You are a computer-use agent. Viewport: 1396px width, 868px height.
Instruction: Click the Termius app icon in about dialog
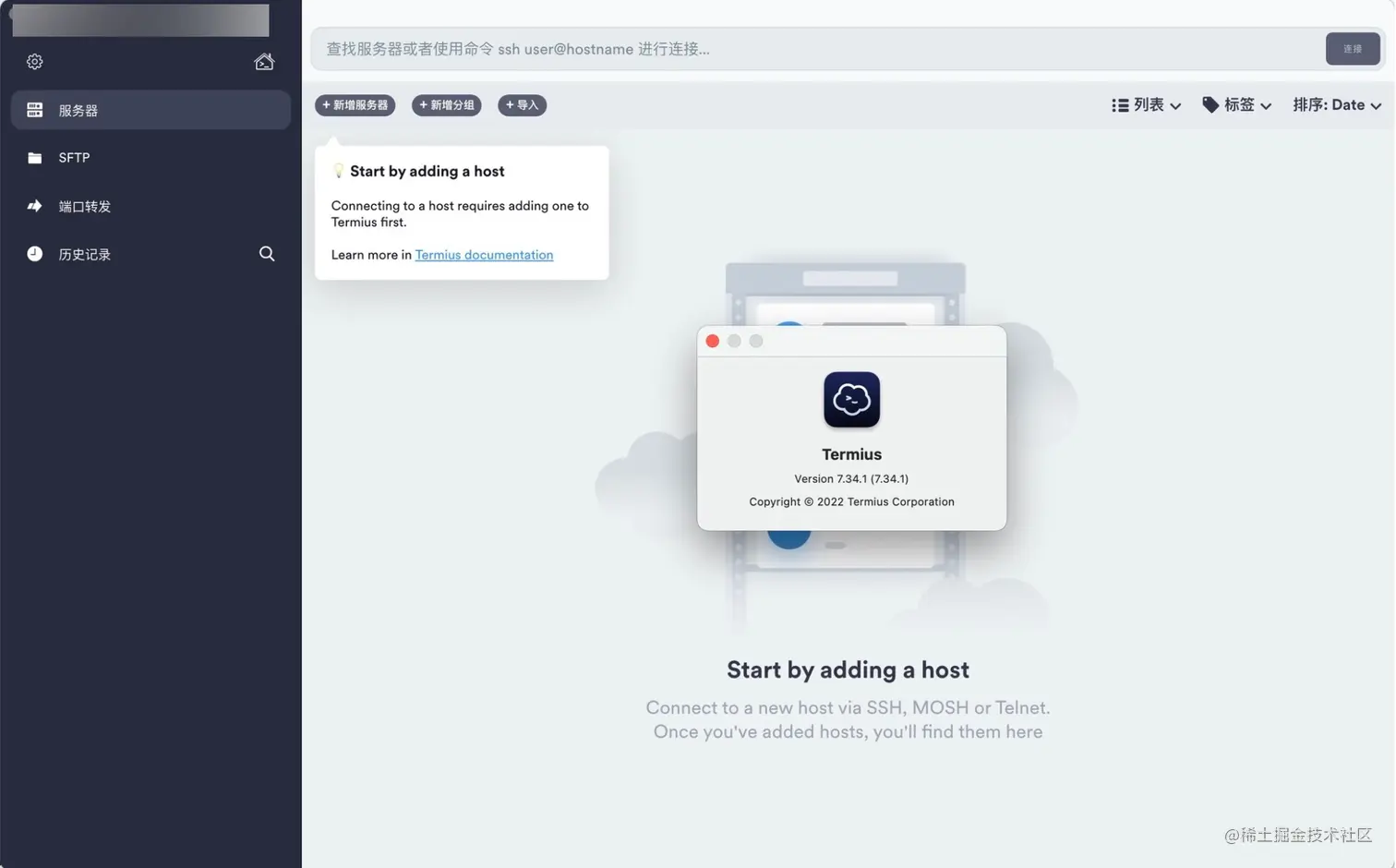851,400
